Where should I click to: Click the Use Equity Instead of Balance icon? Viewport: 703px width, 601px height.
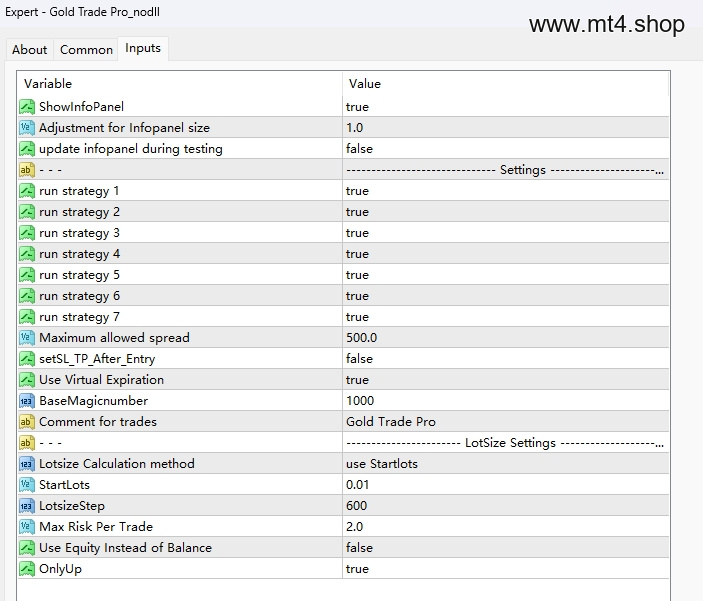point(27,548)
